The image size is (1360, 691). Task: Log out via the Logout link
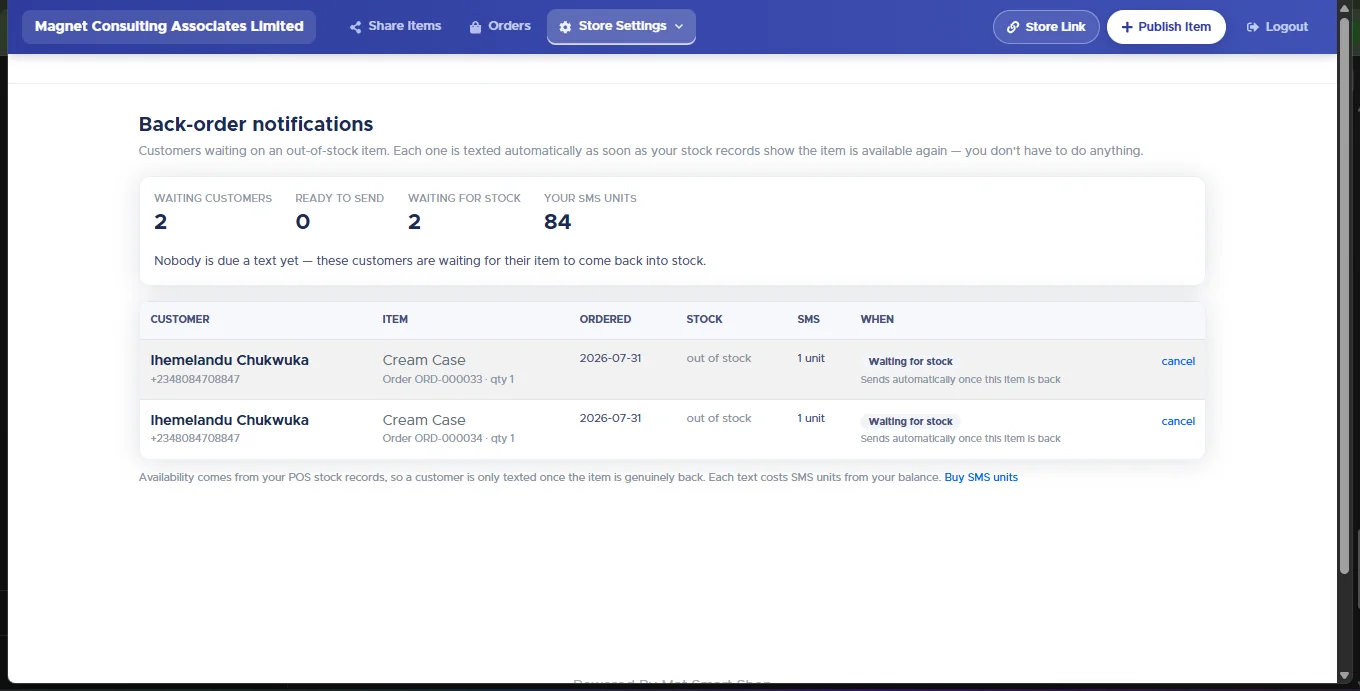click(x=1277, y=27)
